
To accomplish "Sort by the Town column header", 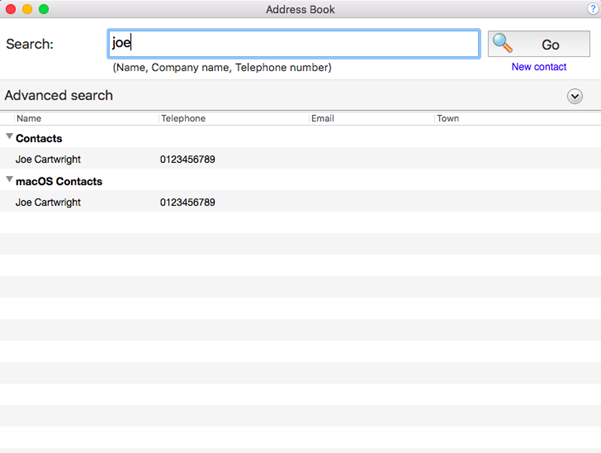I will [448, 118].
